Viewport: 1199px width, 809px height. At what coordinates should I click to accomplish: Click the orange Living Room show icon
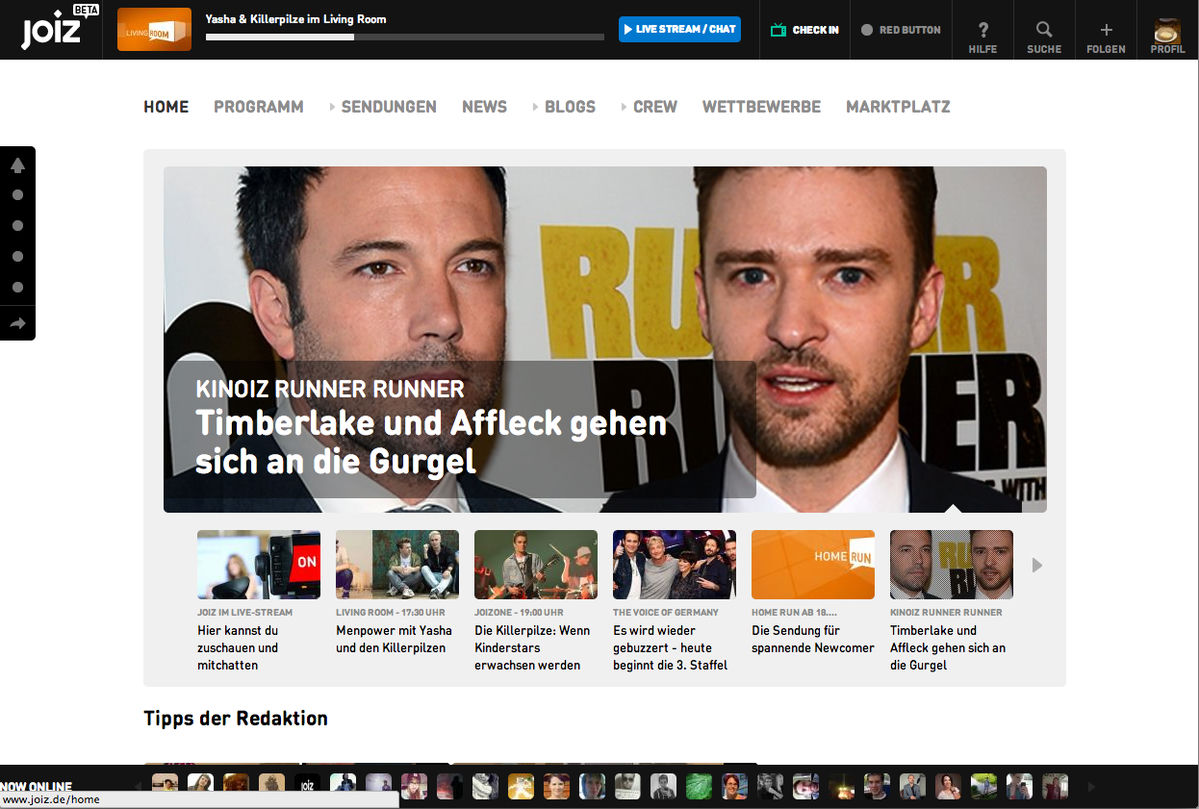pos(154,30)
